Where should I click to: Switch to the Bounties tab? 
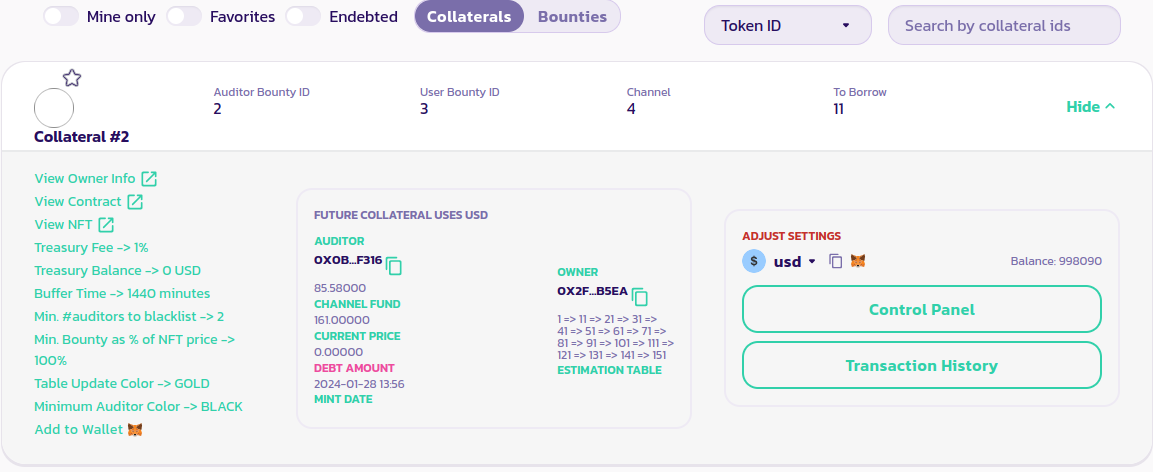572,17
